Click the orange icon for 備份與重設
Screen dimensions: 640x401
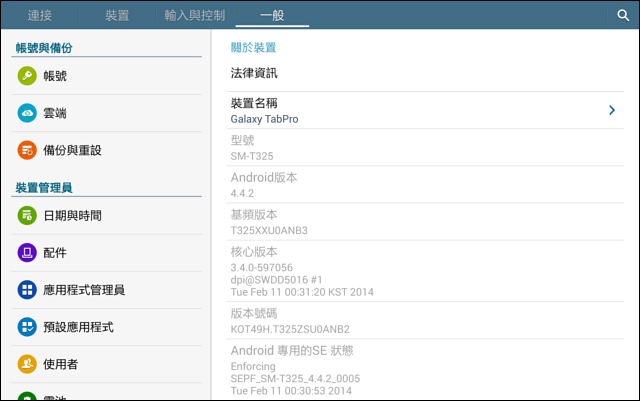(27, 150)
